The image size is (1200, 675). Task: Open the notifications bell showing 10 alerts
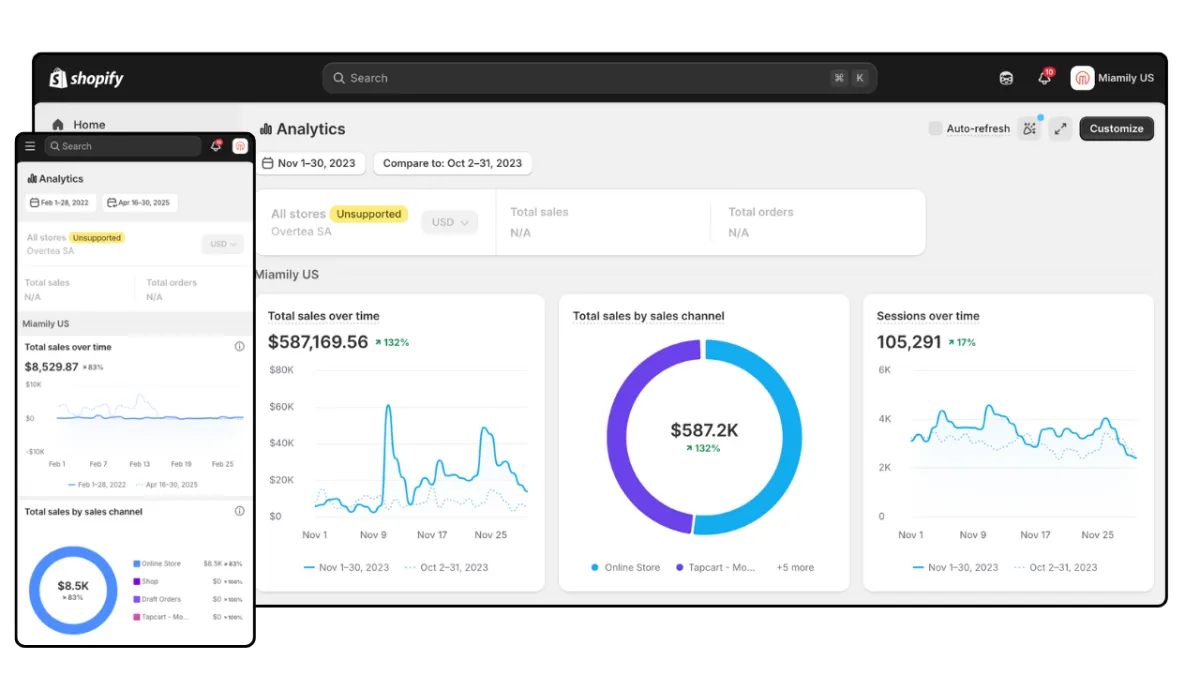click(x=1044, y=78)
